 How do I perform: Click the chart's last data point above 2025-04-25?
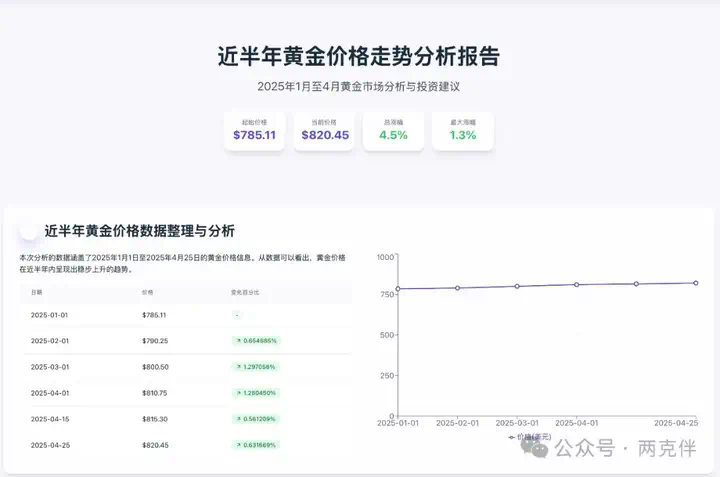coord(696,283)
